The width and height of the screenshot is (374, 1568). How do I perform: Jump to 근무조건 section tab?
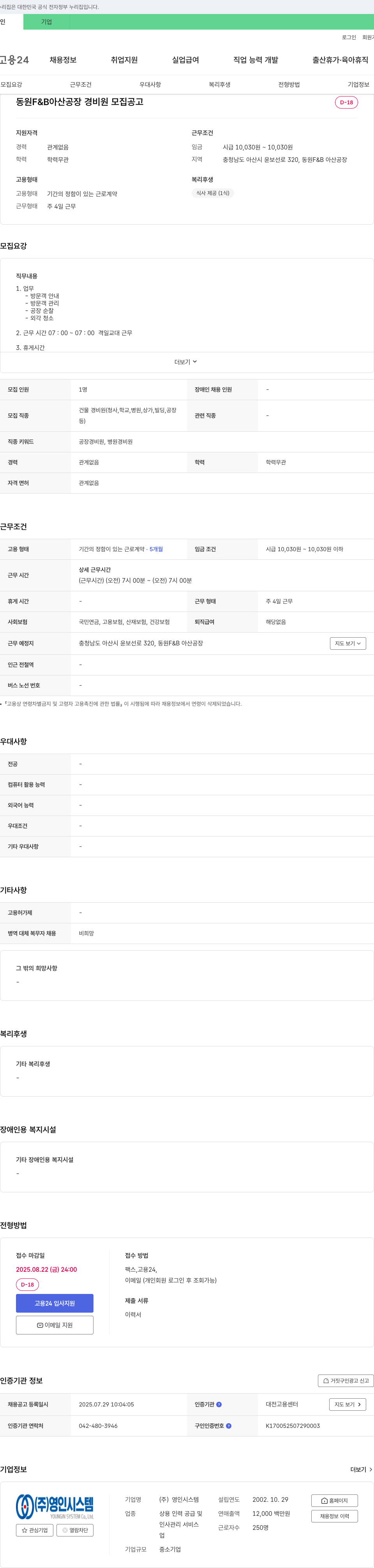pyautogui.click(x=80, y=84)
